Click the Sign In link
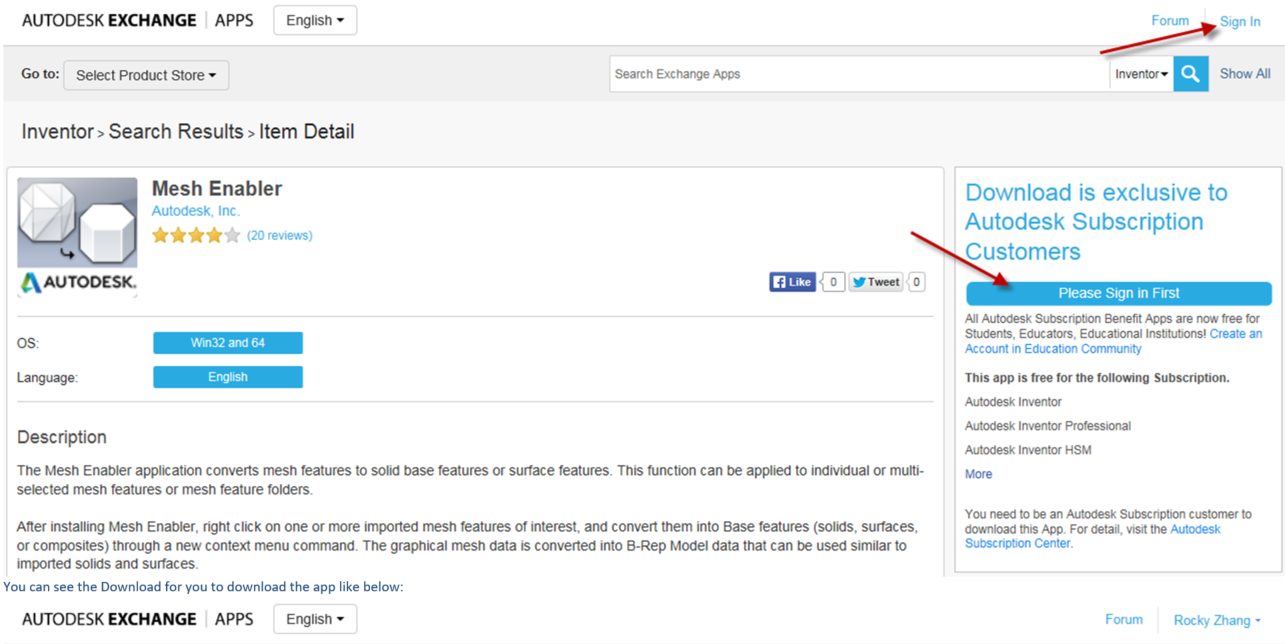The image size is (1285, 644). 1240,22
